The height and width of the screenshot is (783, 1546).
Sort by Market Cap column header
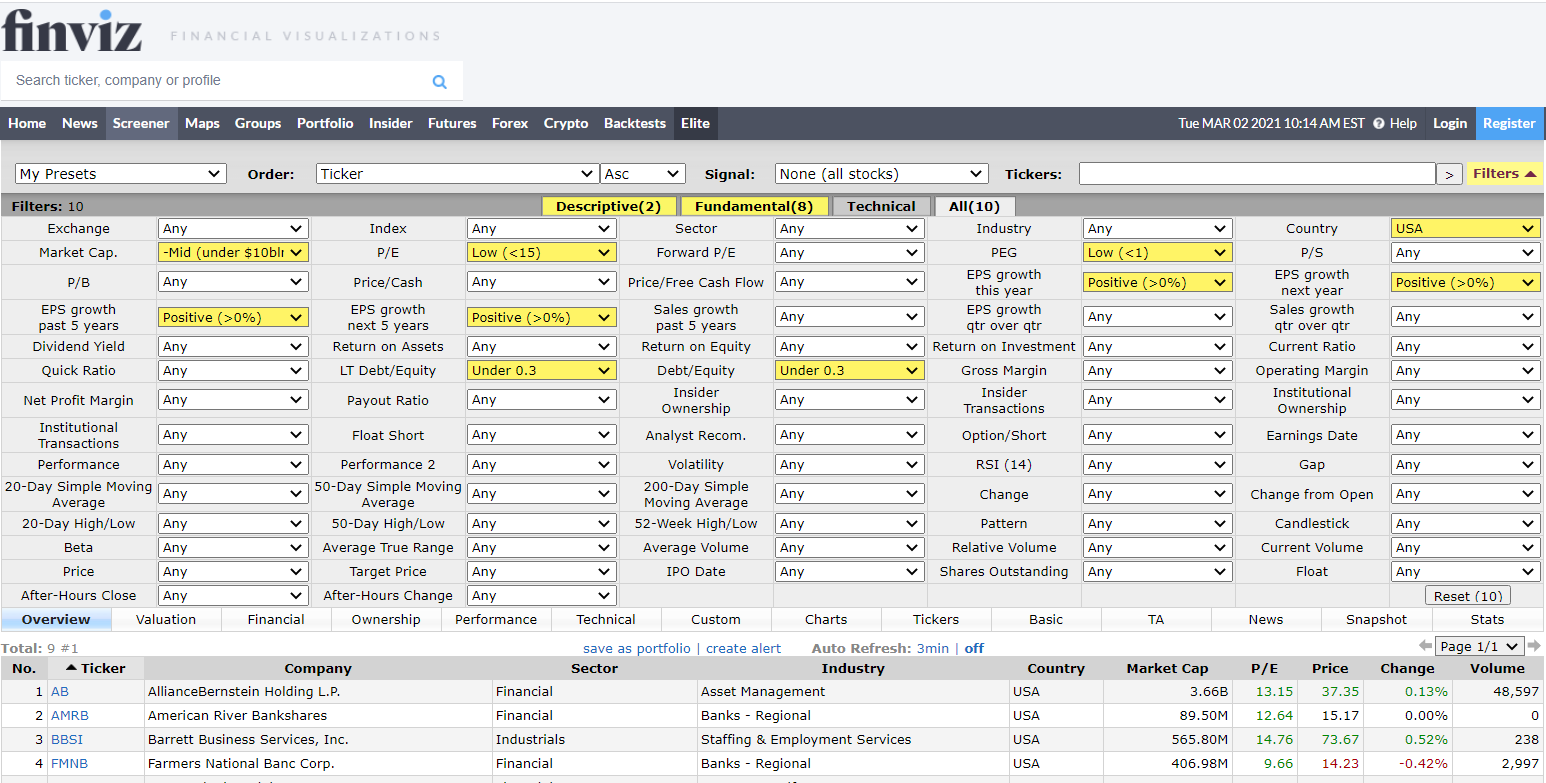(x=1167, y=668)
